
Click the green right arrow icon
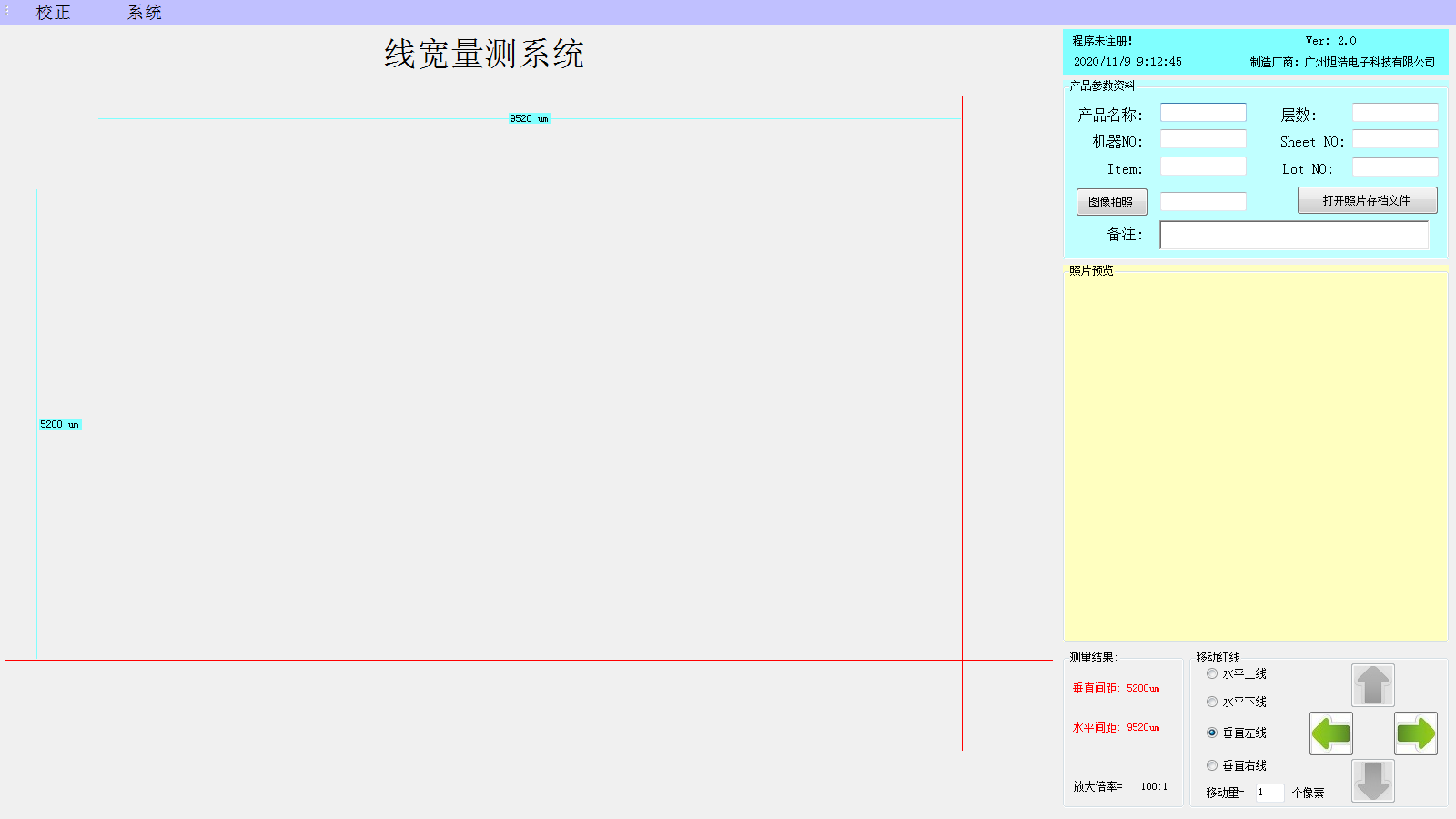(1416, 733)
